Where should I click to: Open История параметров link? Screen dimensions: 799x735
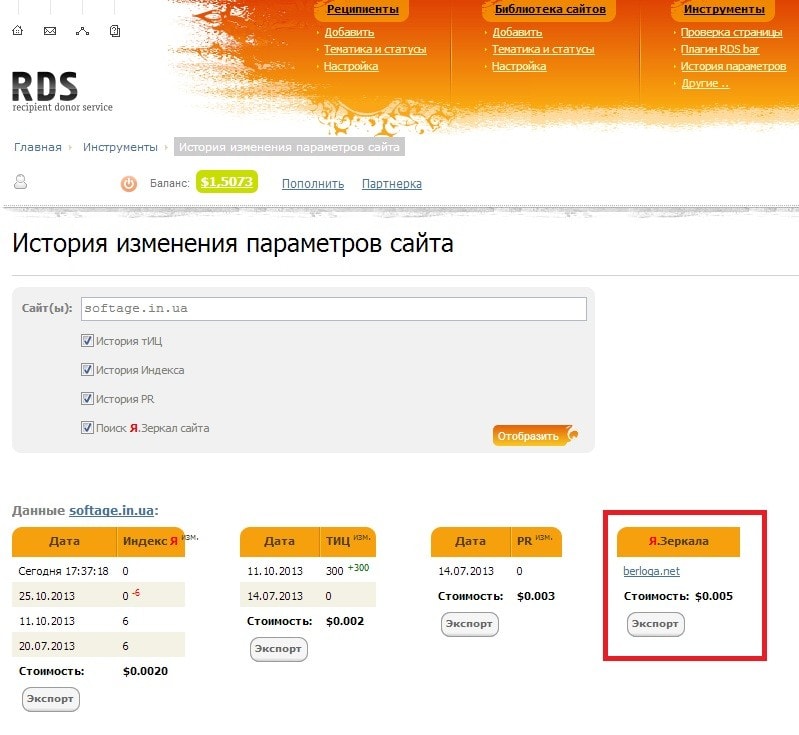click(x=734, y=66)
